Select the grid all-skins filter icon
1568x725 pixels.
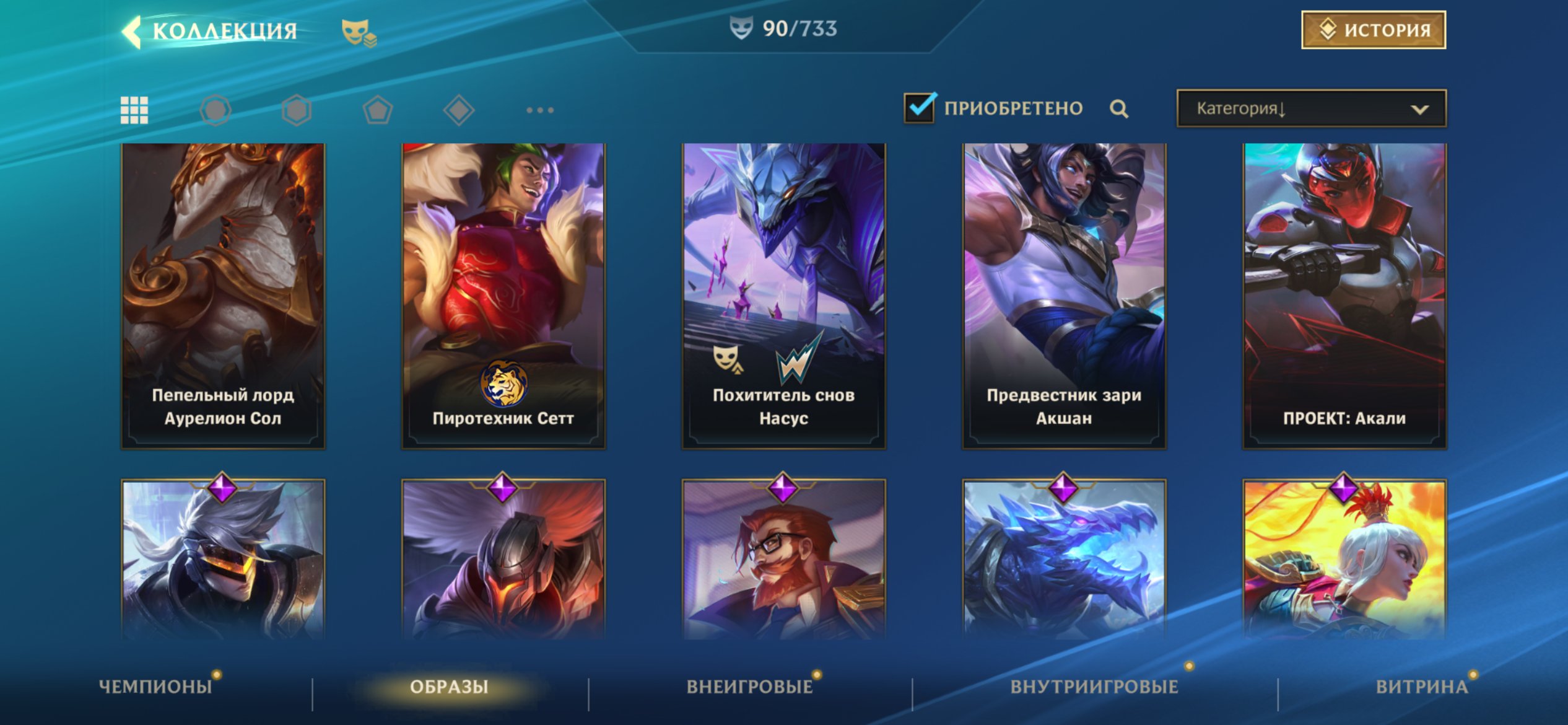[134, 110]
